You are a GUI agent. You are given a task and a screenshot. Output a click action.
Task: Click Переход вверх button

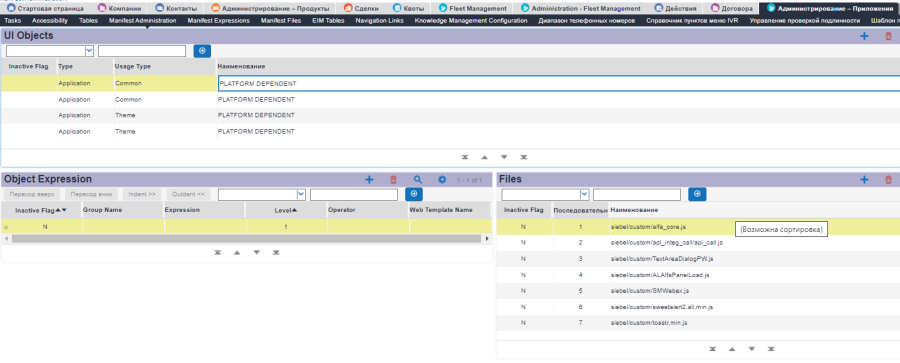[32, 194]
